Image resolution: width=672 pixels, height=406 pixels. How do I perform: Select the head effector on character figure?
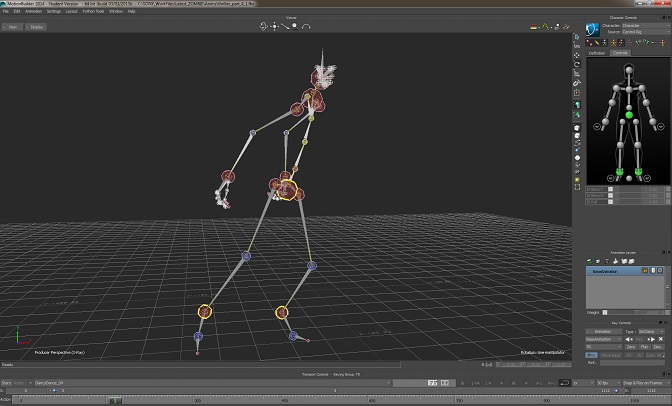coord(629,69)
